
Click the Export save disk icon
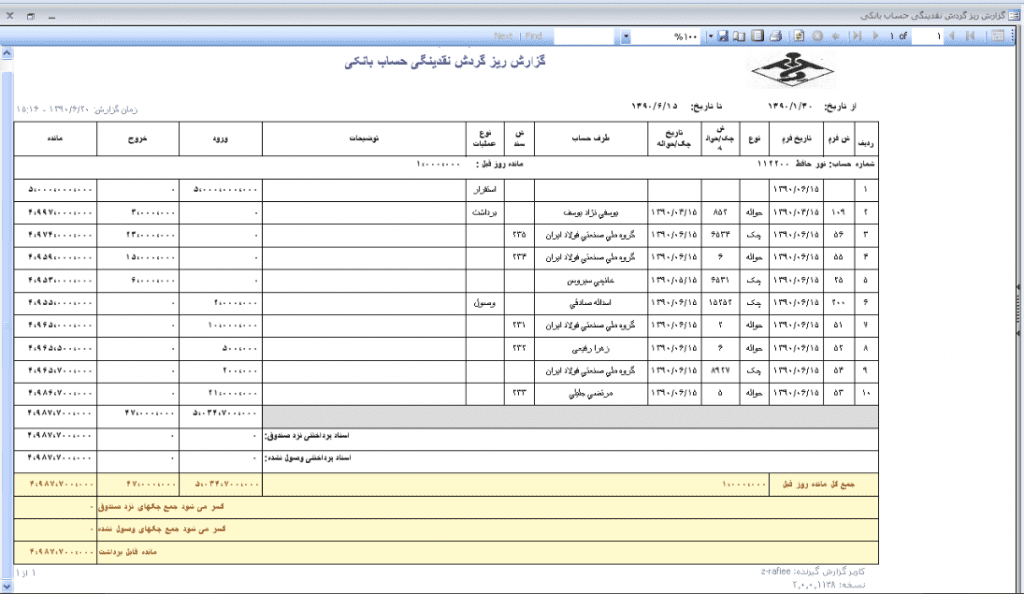coord(720,36)
